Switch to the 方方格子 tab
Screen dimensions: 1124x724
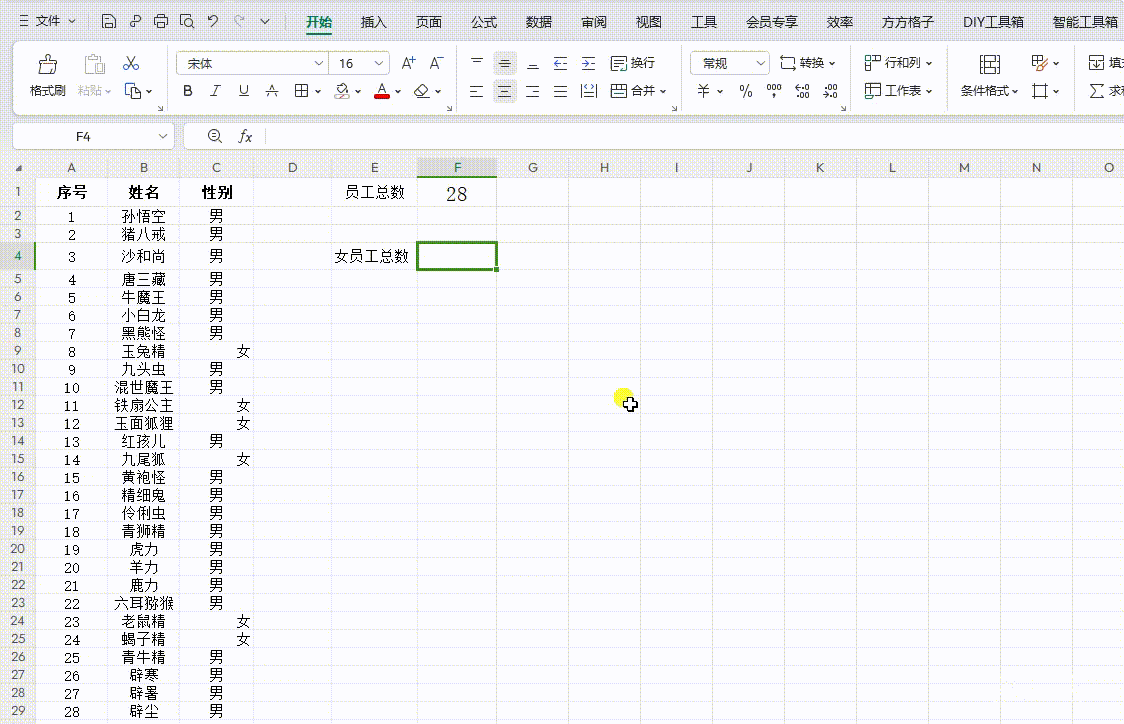pos(908,22)
